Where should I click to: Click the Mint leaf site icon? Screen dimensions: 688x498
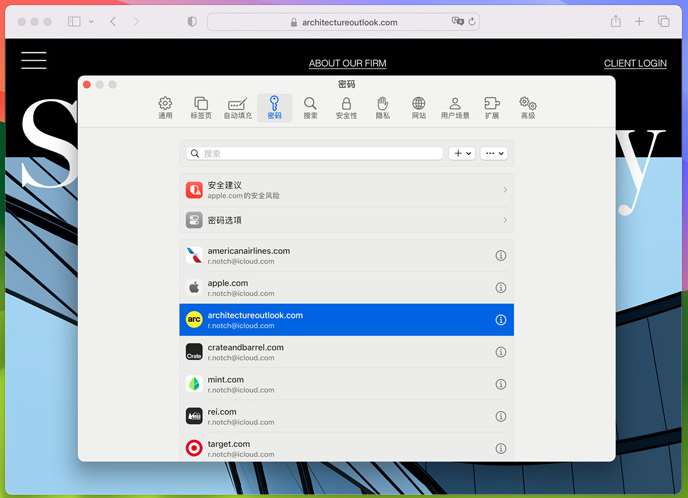[x=194, y=384]
